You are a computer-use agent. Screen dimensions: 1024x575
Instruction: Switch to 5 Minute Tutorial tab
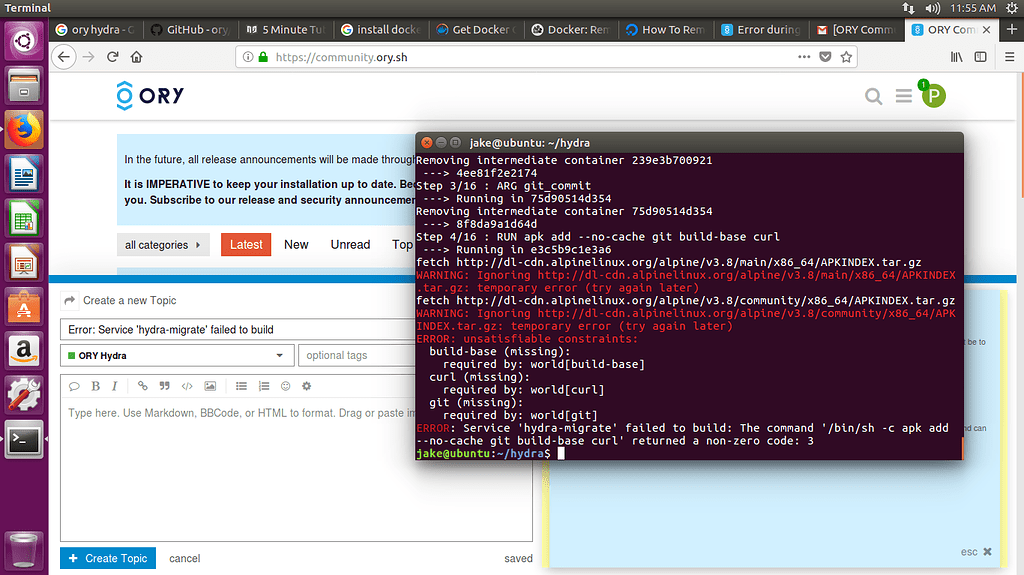285,29
